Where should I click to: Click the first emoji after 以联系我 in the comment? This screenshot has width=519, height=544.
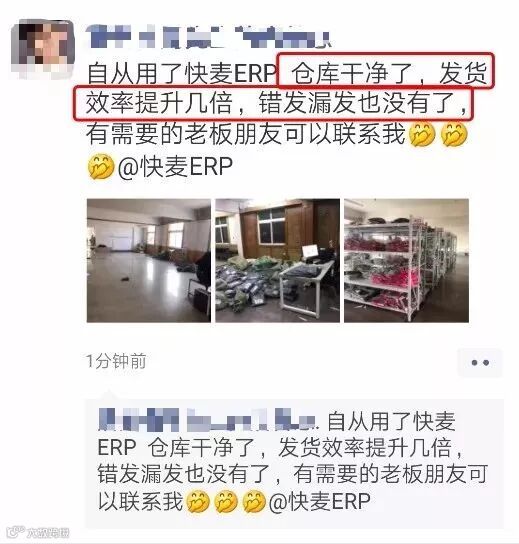point(198,502)
